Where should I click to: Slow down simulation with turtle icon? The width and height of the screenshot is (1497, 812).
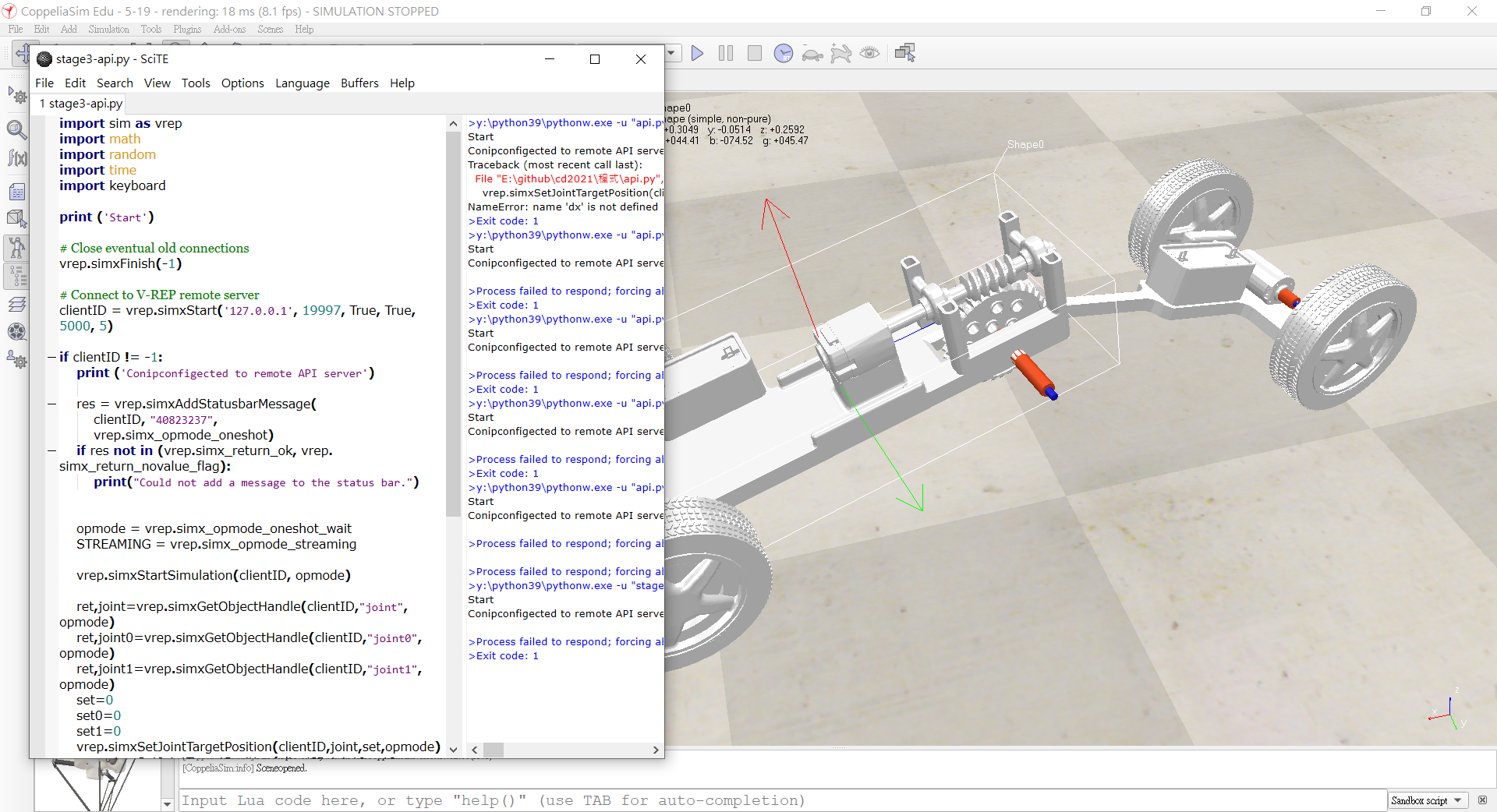pyautogui.click(x=812, y=53)
